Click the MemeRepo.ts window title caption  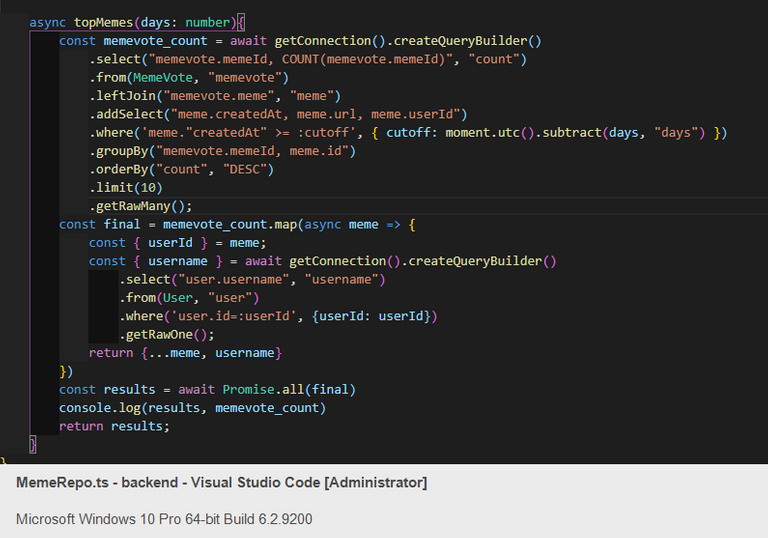[x=221, y=483]
